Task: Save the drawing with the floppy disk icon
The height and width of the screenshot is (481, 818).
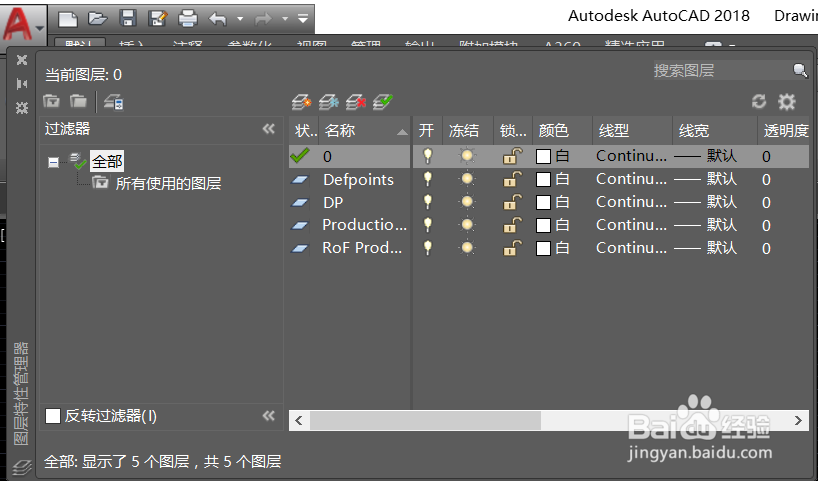Action: pyautogui.click(x=128, y=19)
